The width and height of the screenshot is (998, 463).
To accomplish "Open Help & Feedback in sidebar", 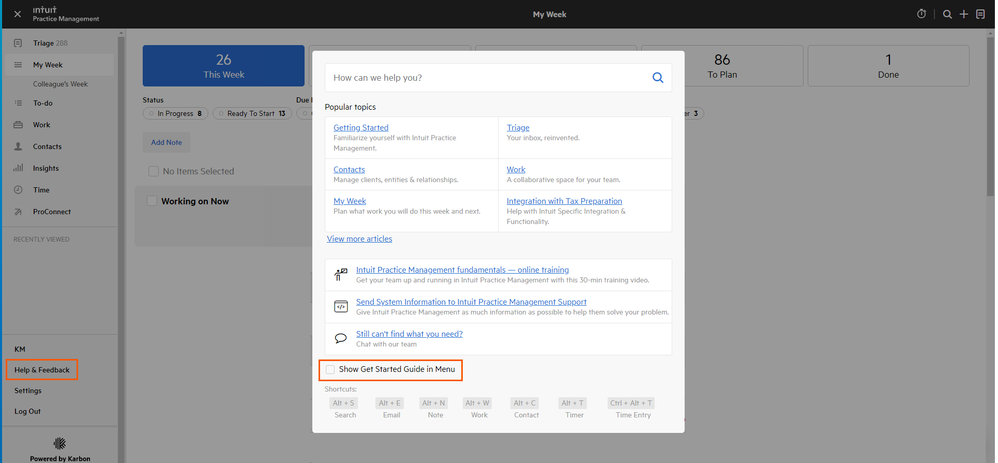I will coord(42,370).
